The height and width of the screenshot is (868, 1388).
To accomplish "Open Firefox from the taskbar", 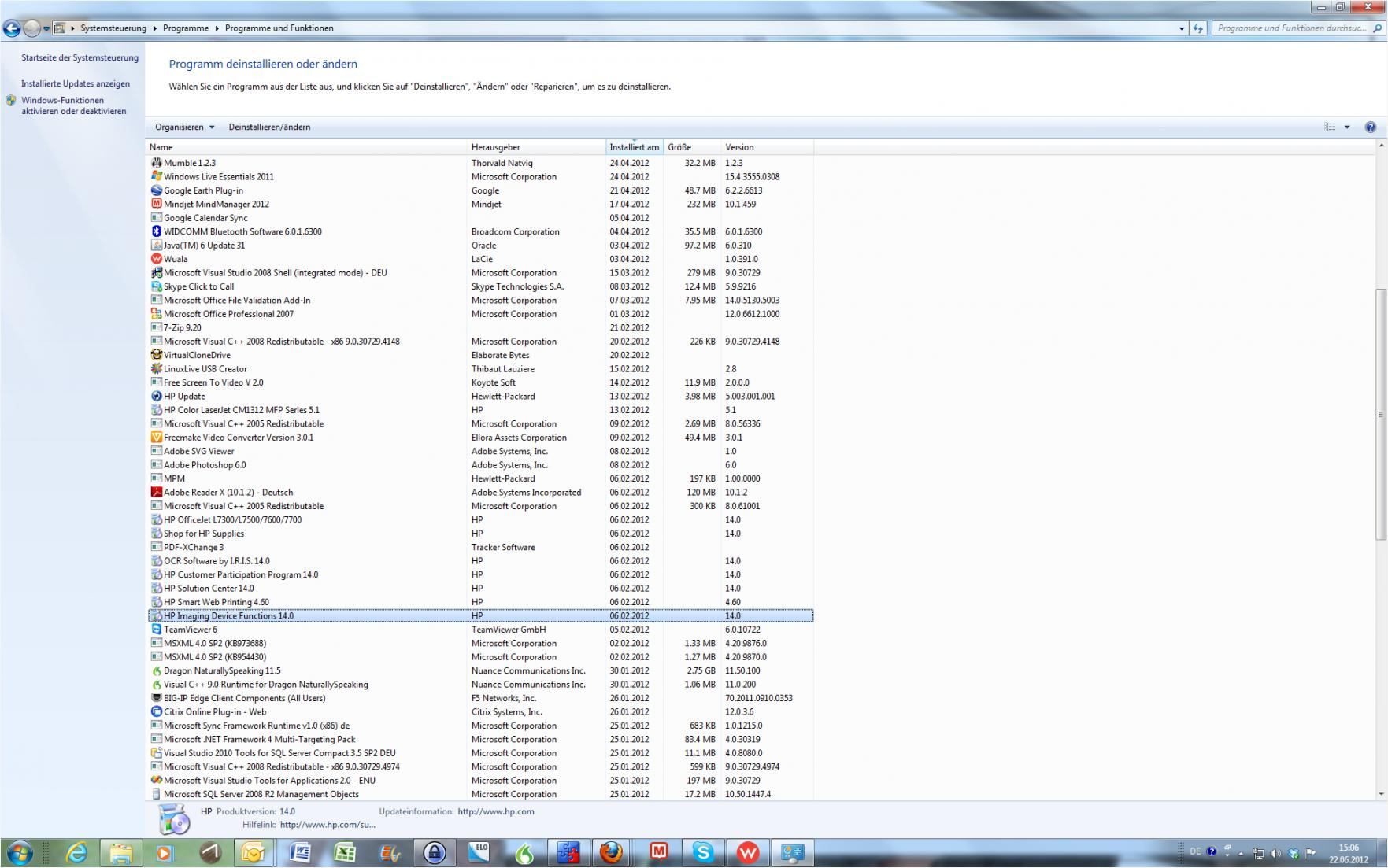I will pyautogui.click(x=612, y=852).
